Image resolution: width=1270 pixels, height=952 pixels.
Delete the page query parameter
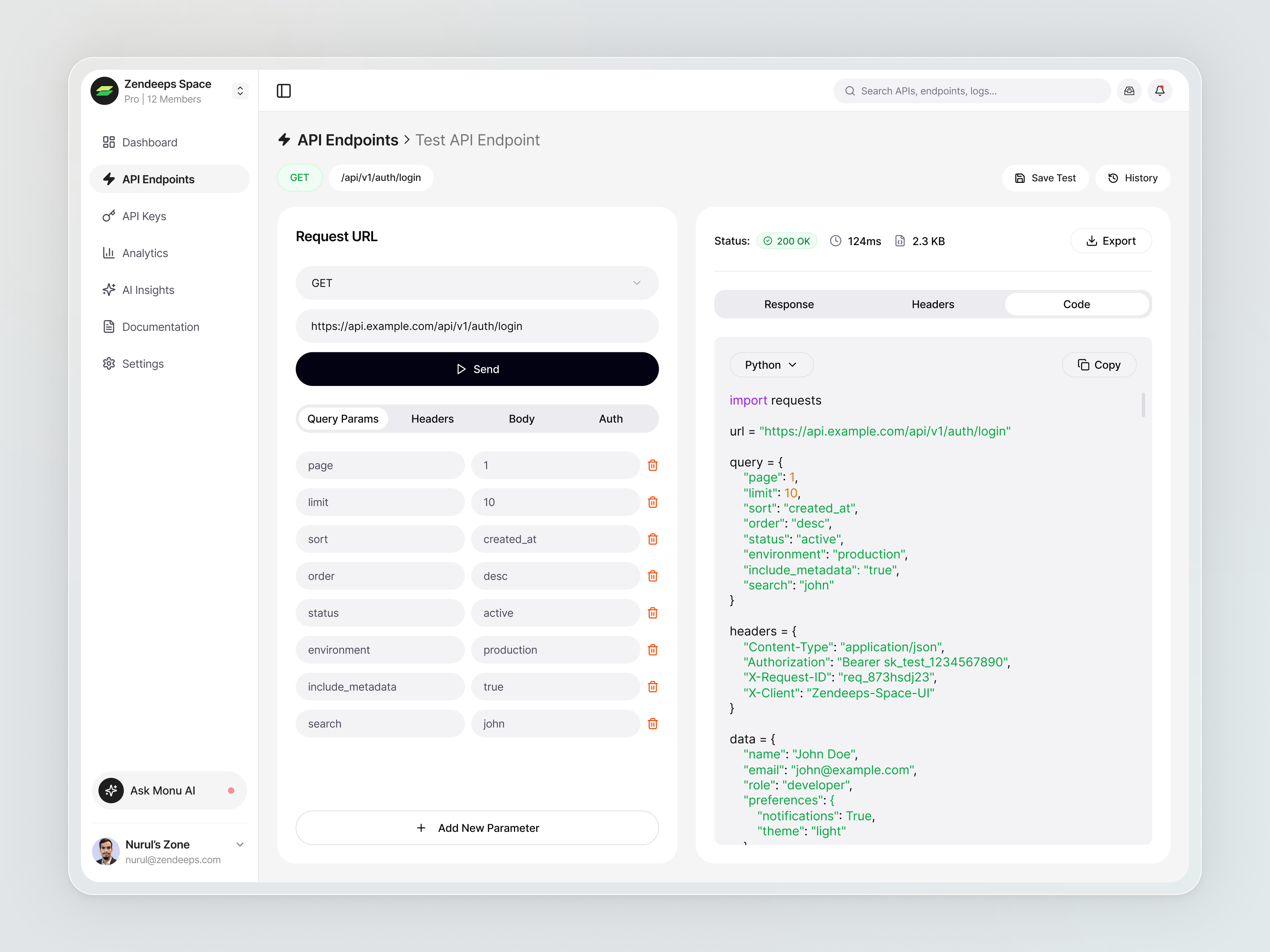tap(653, 465)
